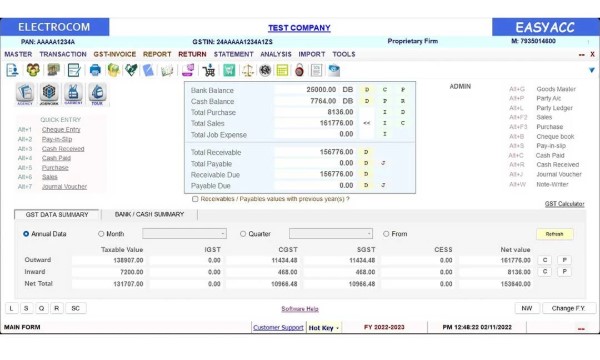Open Cash Received quick entry link

[63, 148]
